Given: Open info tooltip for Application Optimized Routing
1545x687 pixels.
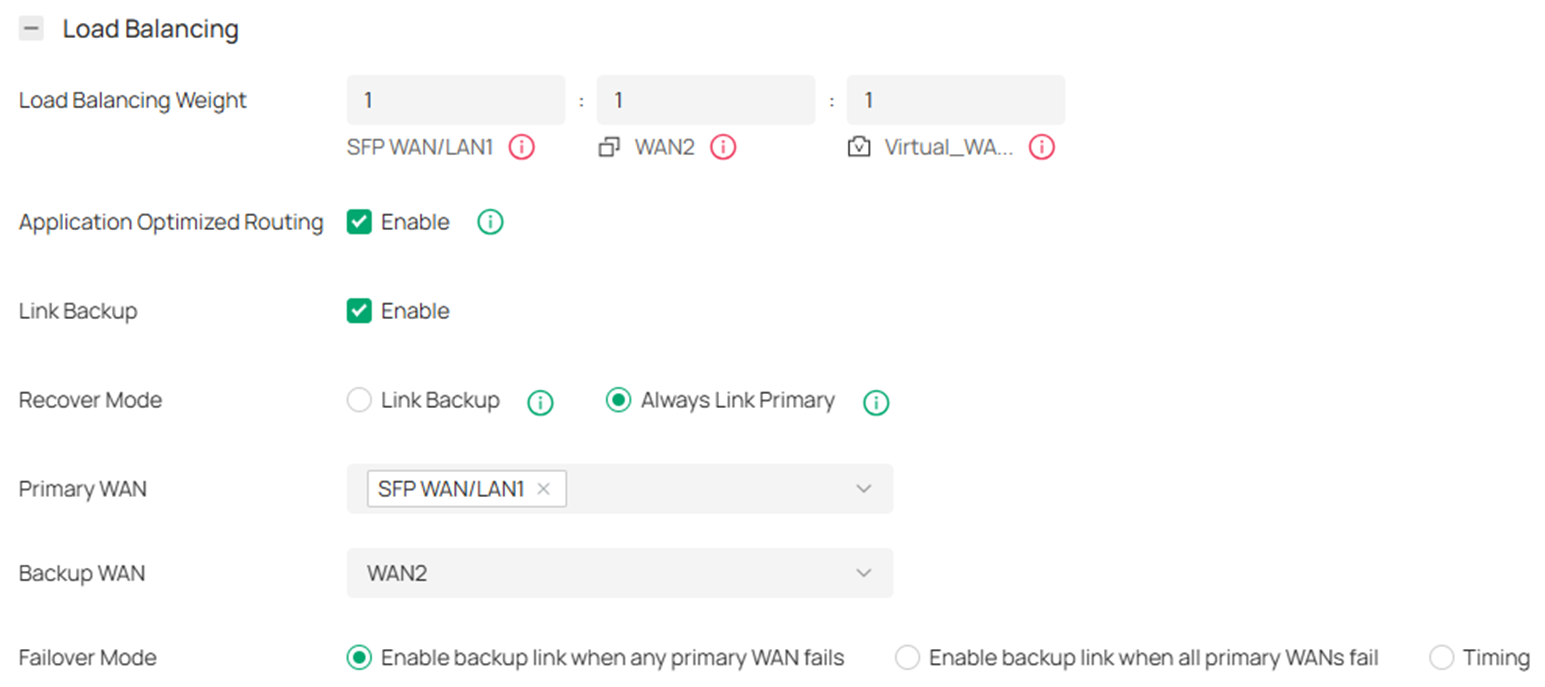Looking at the screenshot, I should [489, 221].
